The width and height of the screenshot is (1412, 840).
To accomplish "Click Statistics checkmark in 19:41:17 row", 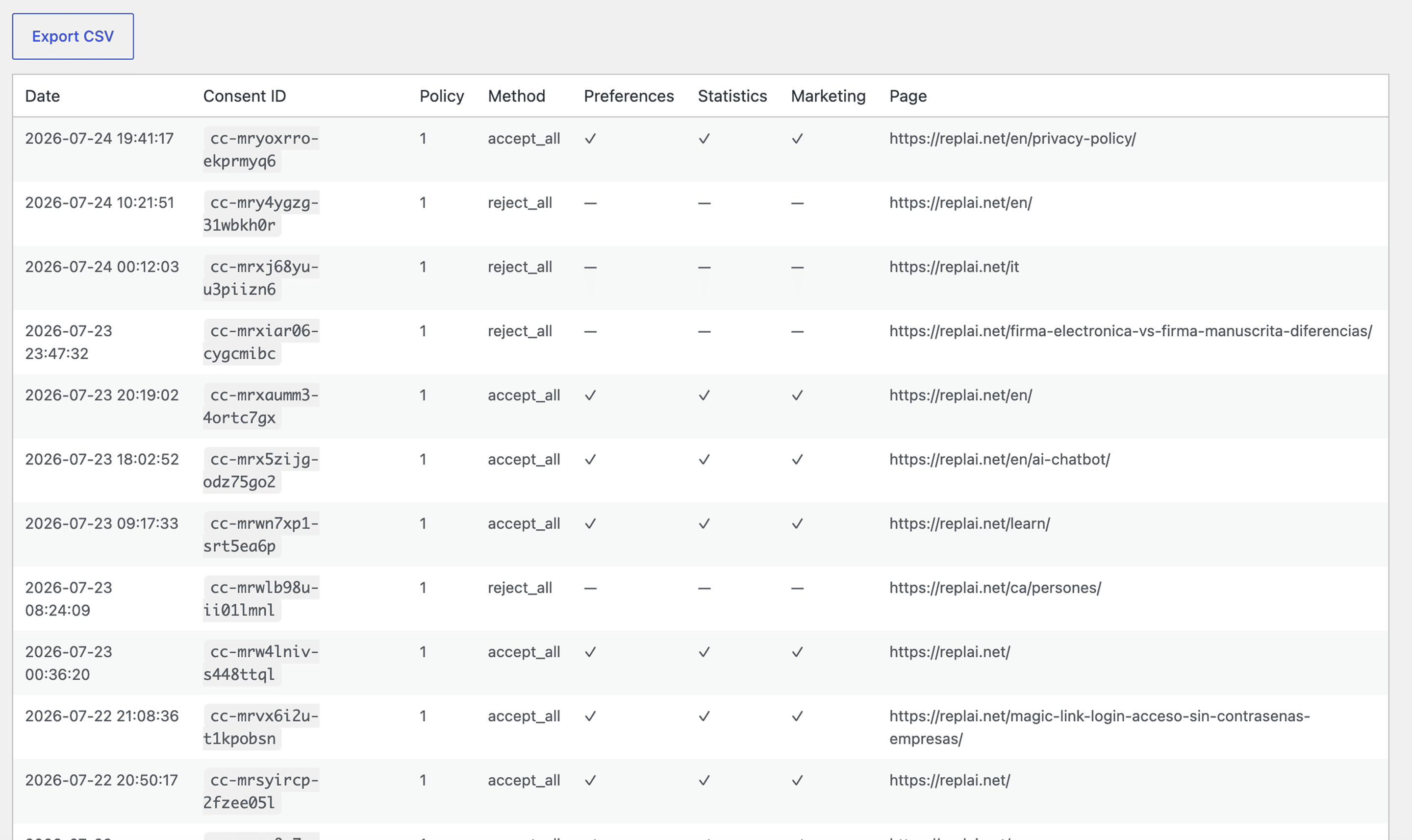I will click(704, 139).
